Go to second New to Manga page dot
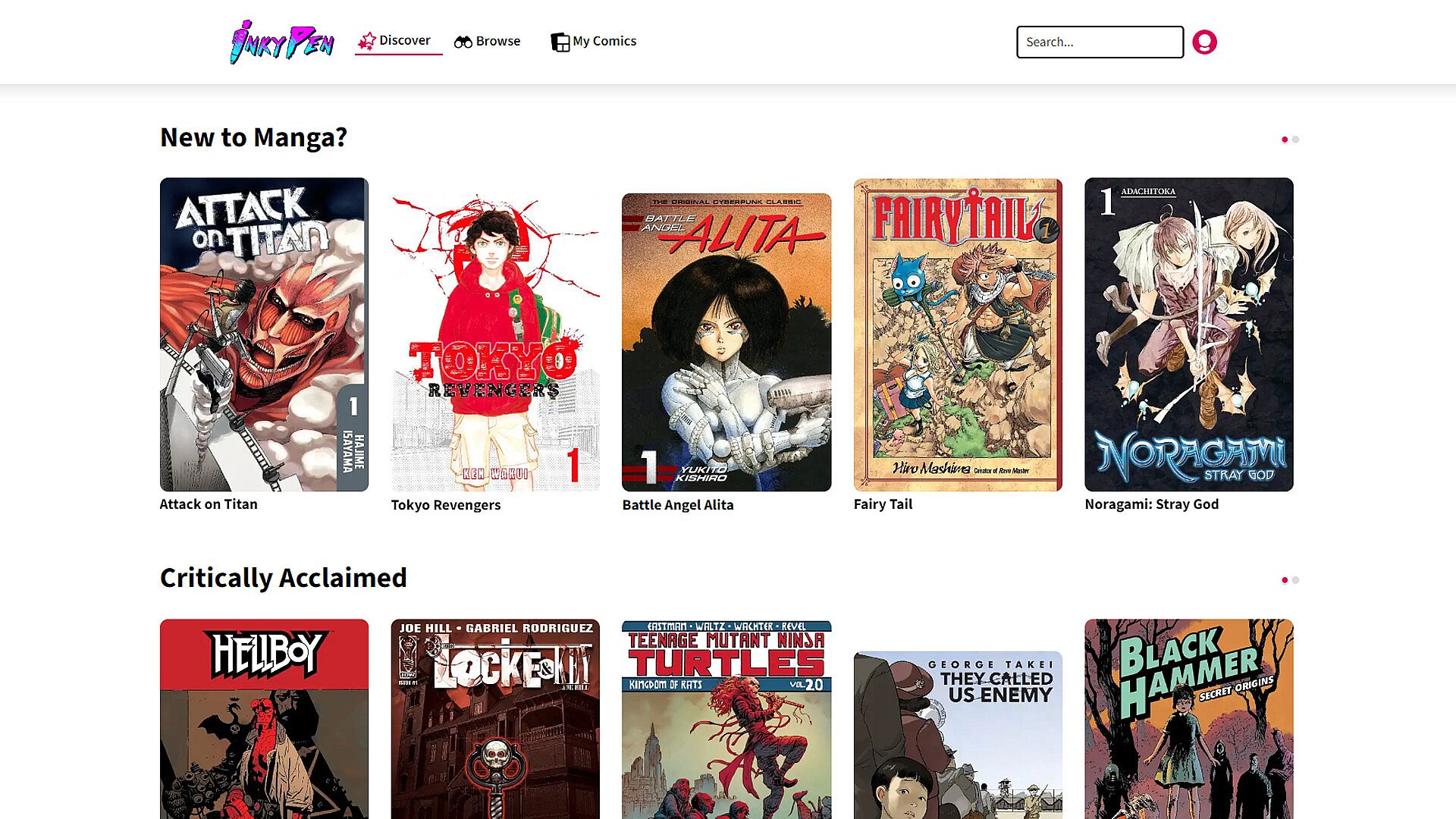 tap(1296, 140)
